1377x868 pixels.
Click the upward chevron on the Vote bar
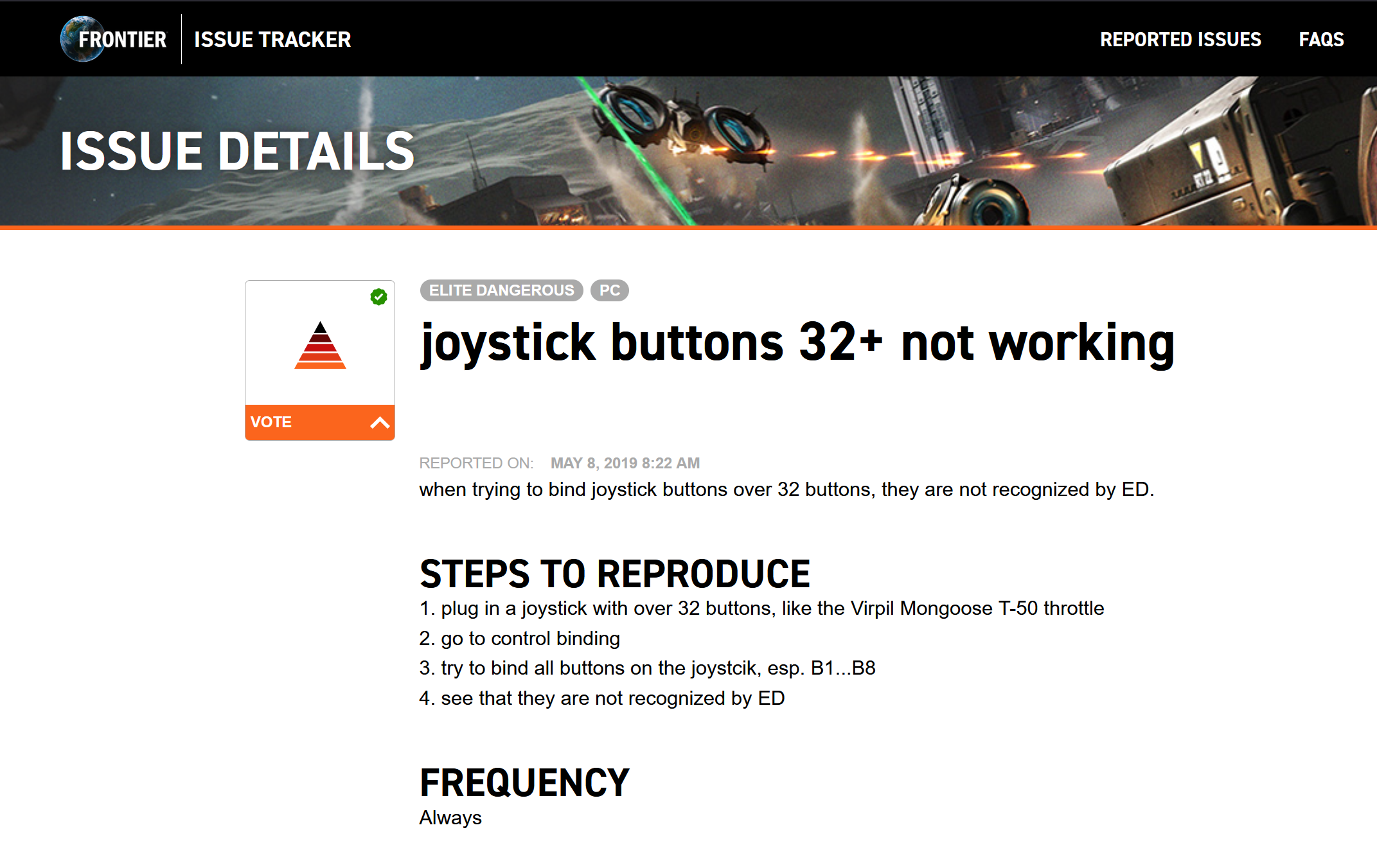click(x=380, y=422)
